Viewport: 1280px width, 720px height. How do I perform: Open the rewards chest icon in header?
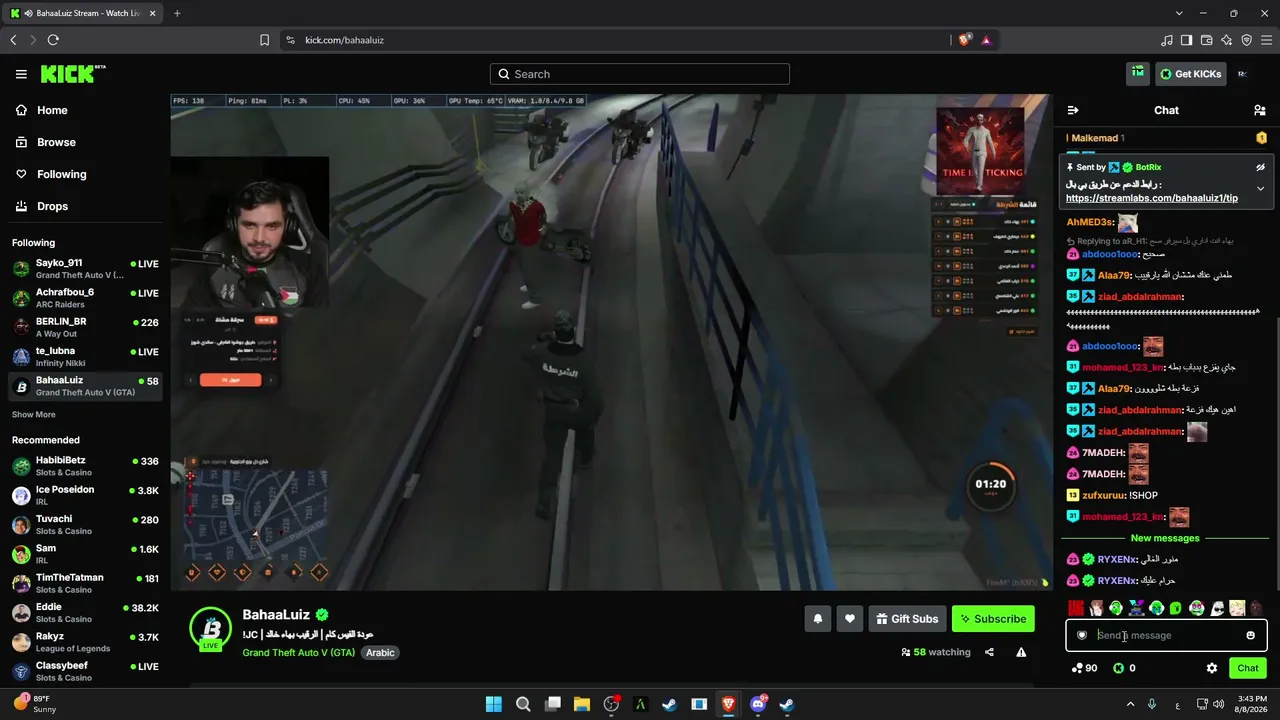pos(1138,73)
